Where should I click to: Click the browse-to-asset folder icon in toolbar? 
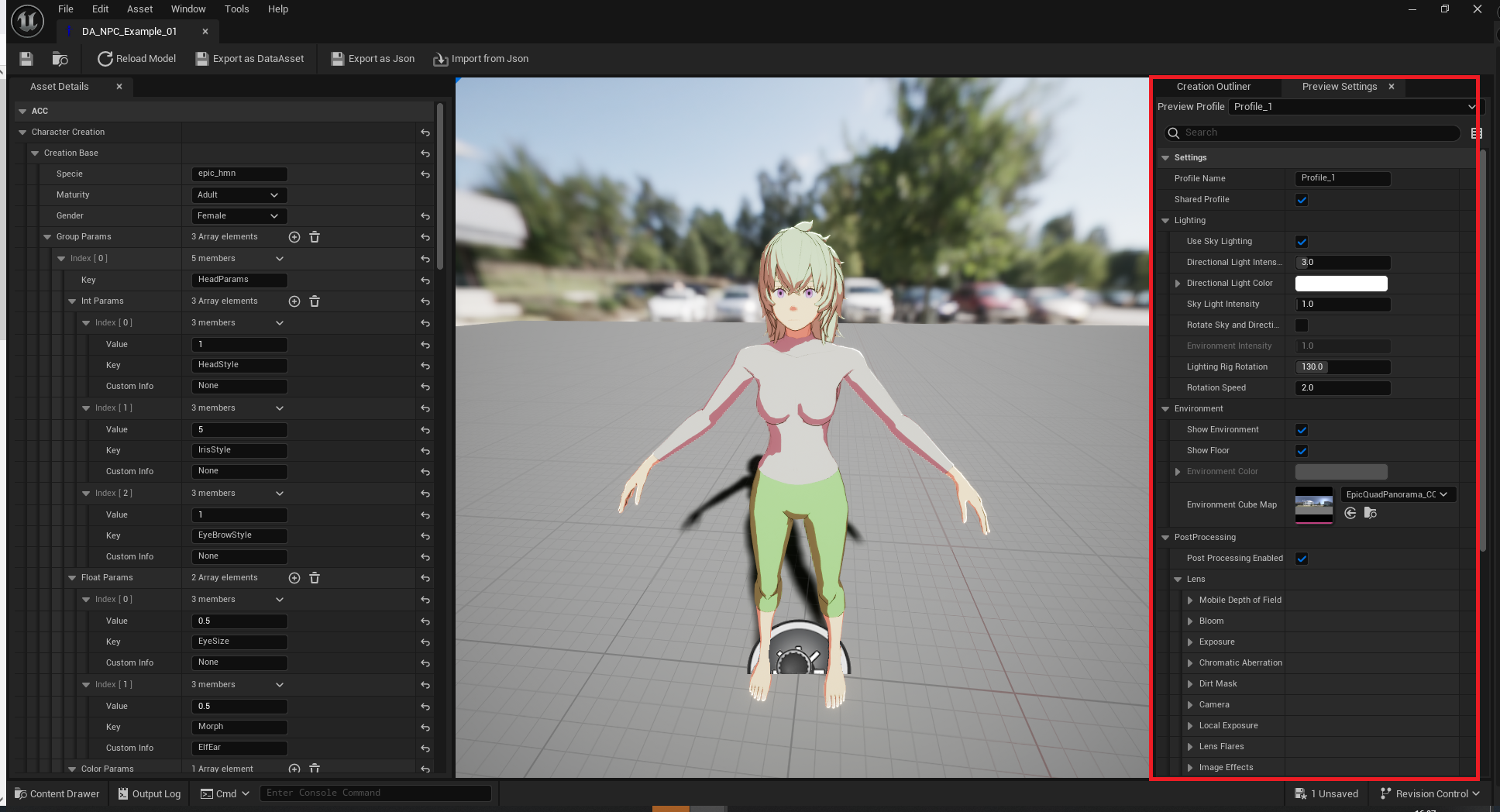click(x=60, y=58)
